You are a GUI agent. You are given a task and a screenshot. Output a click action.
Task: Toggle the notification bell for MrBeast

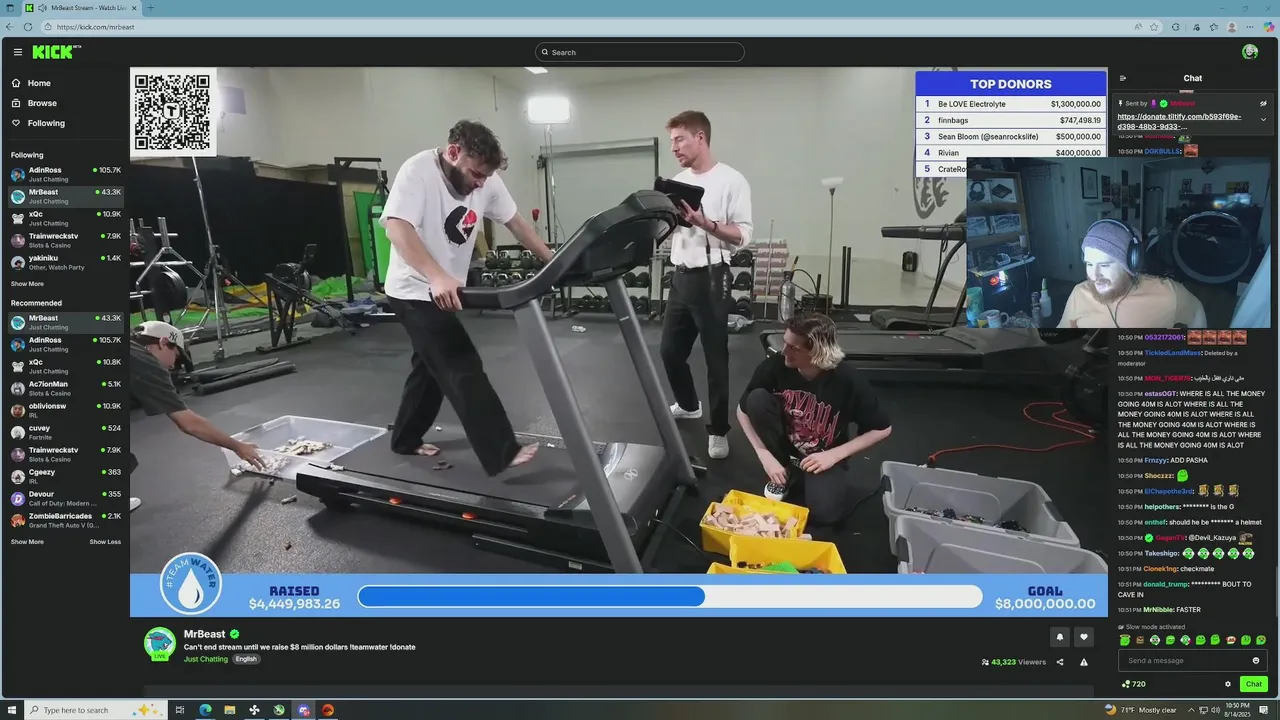[1060, 637]
